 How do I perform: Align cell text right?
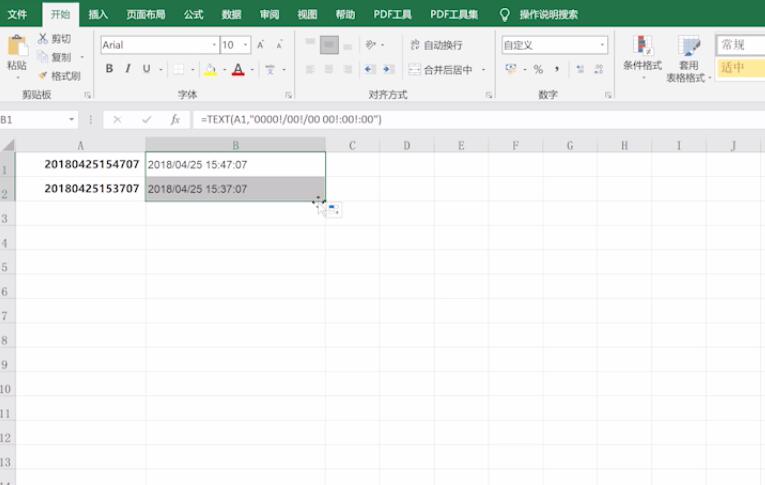[x=348, y=69]
